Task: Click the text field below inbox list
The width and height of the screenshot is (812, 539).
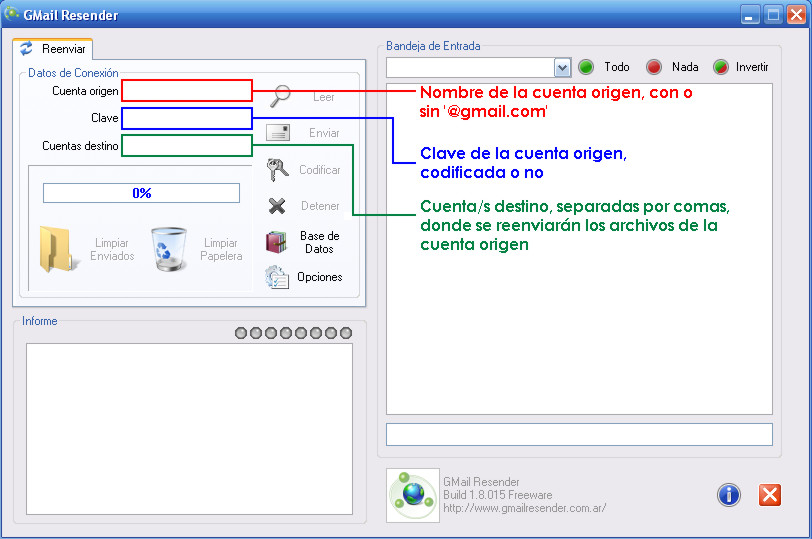Action: (x=579, y=435)
